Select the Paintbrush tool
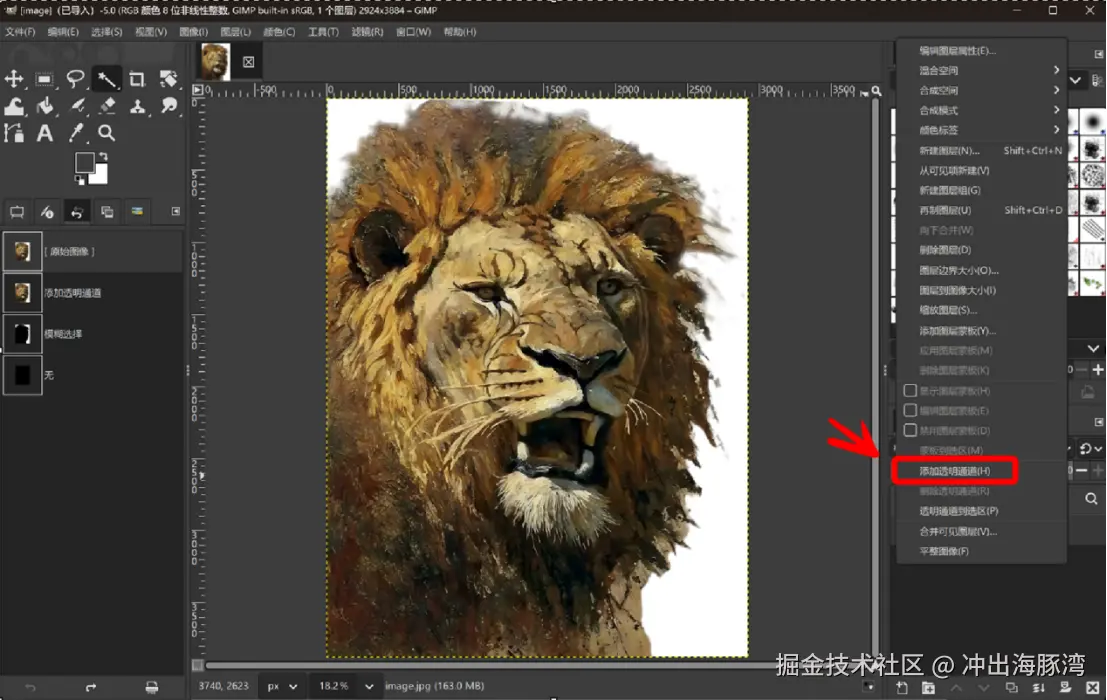 coord(77,106)
